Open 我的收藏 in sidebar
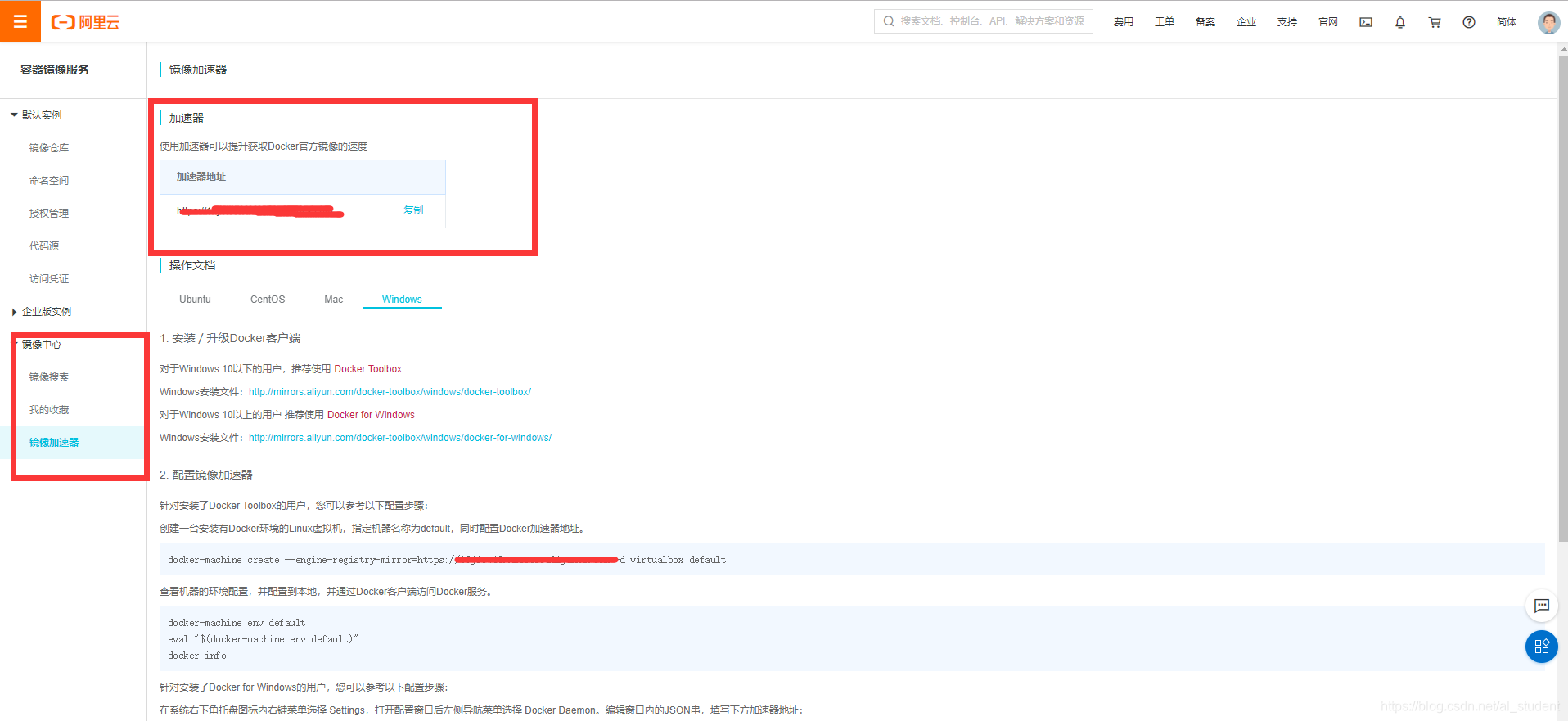The width and height of the screenshot is (1568, 721). (49, 410)
